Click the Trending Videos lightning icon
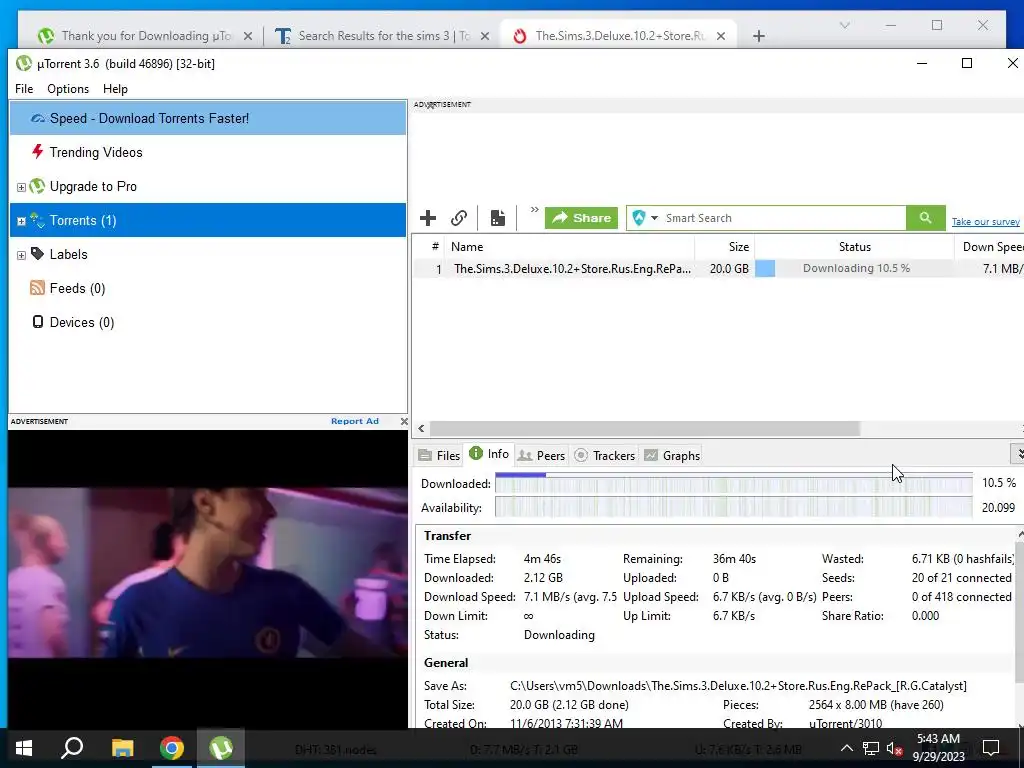Screen dimensions: 1024x768 point(37,152)
